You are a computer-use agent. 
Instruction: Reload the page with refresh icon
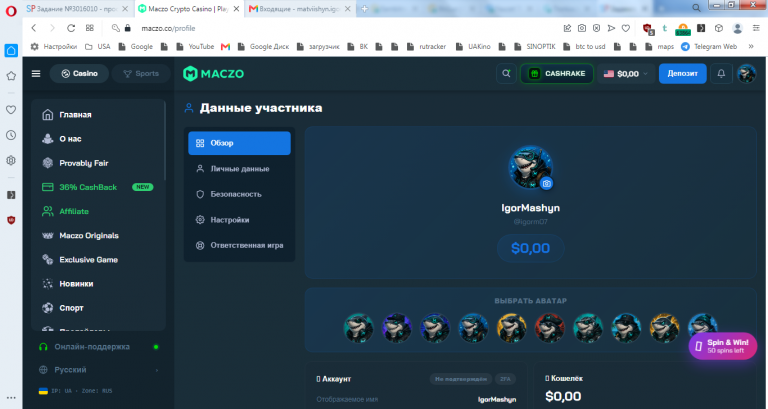[71, 28]
